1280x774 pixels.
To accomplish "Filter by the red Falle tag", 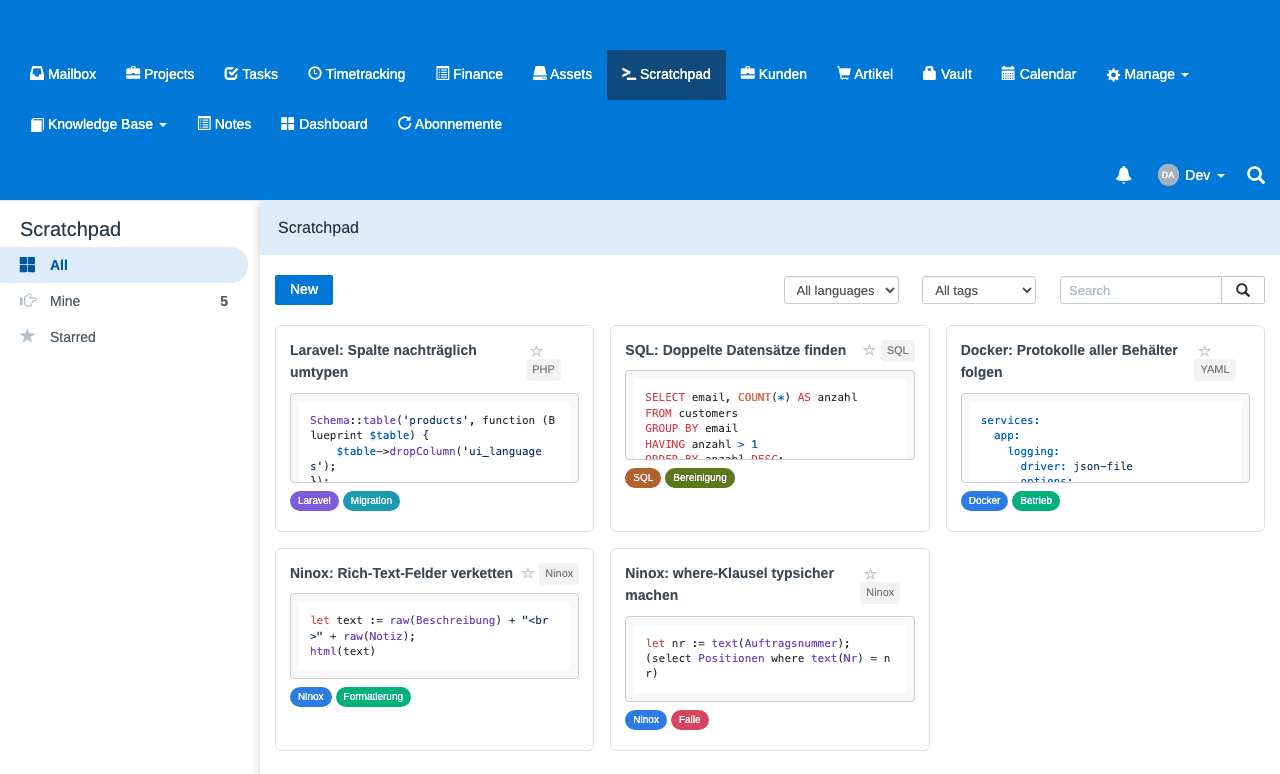I will click(x=690, y=720).
